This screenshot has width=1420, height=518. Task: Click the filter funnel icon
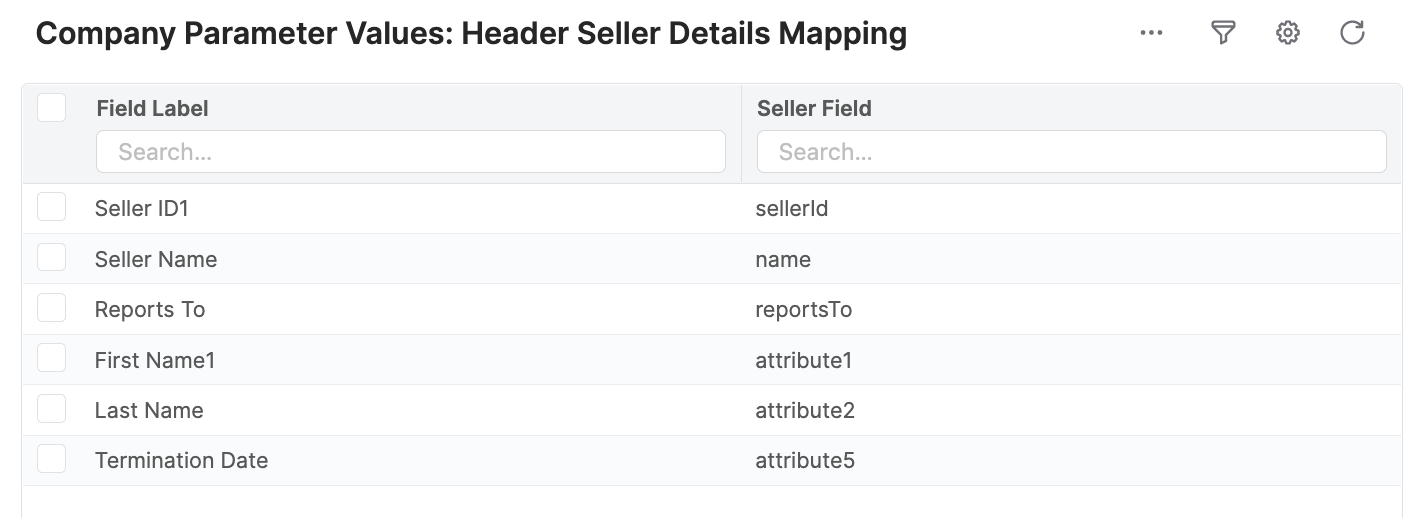coord(1222,33)
